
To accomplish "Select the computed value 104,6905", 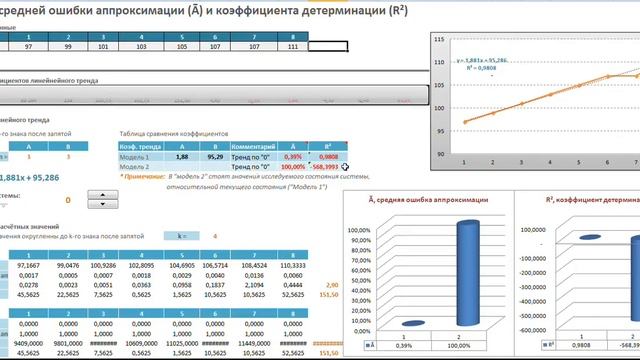I will point(182,265).
